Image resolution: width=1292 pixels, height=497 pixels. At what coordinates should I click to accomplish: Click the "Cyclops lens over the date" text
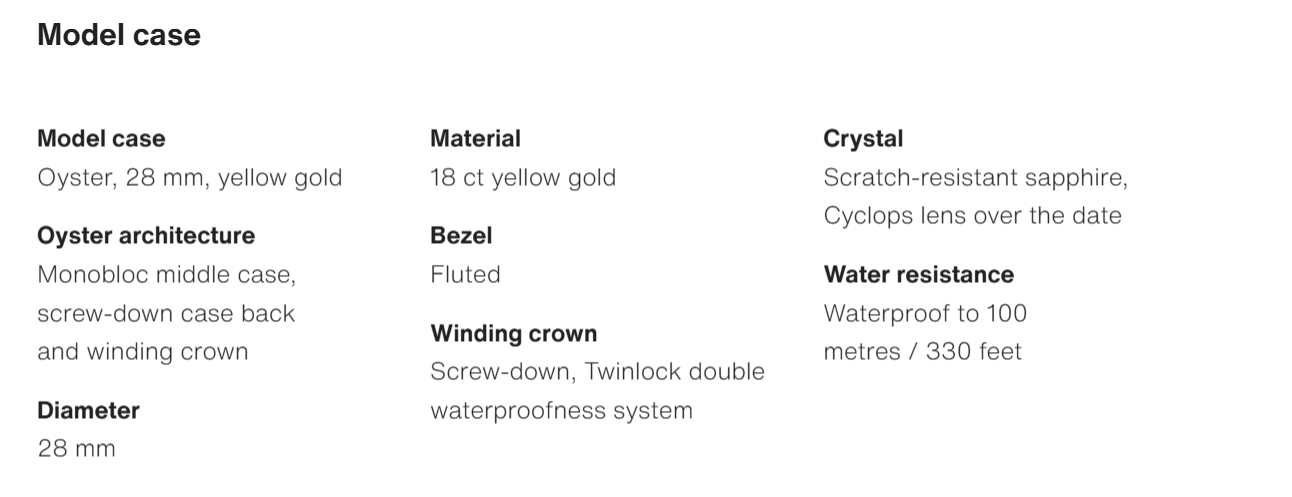972,216
